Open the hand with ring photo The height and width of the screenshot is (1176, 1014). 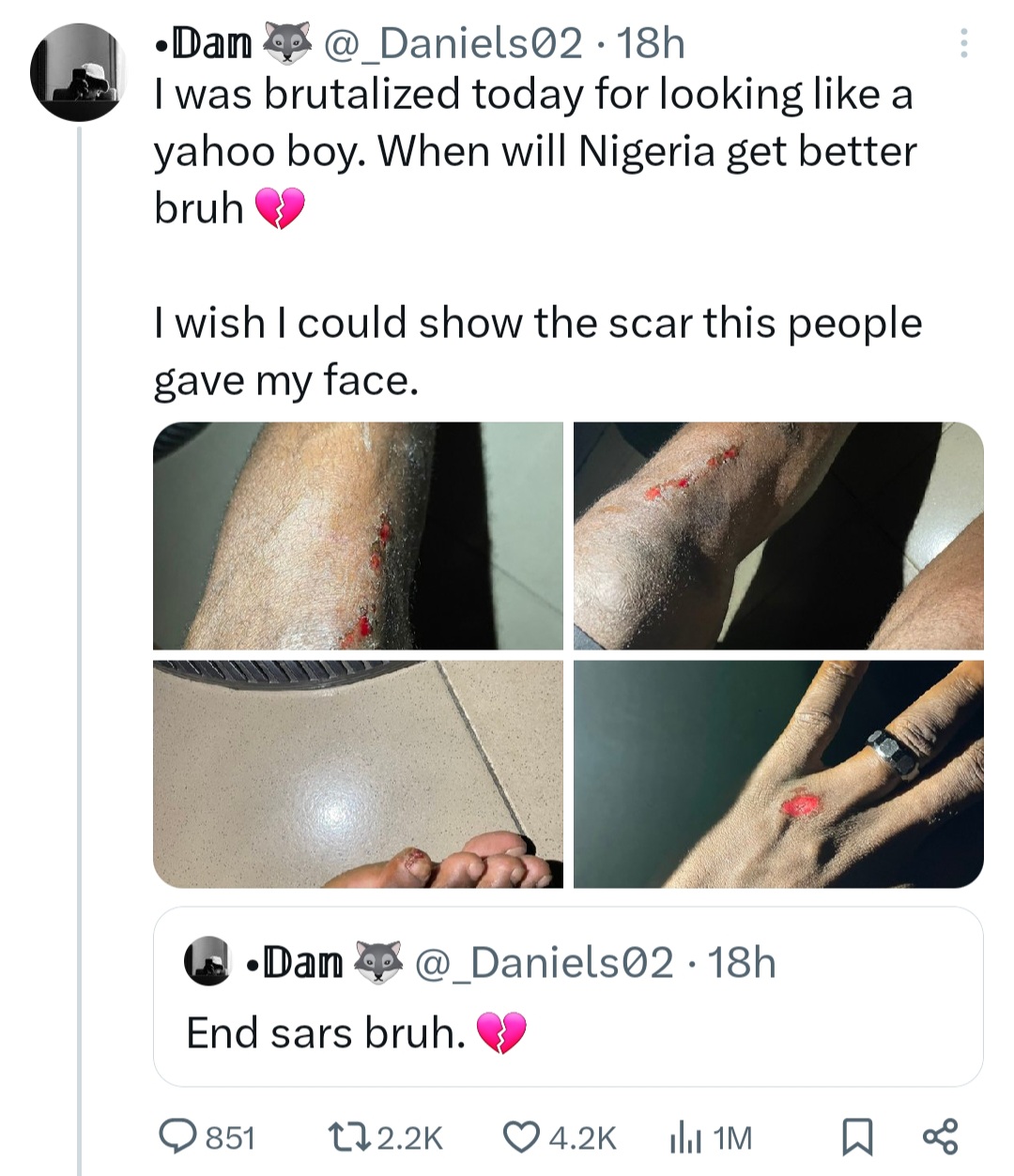click(x=778, y=773)
